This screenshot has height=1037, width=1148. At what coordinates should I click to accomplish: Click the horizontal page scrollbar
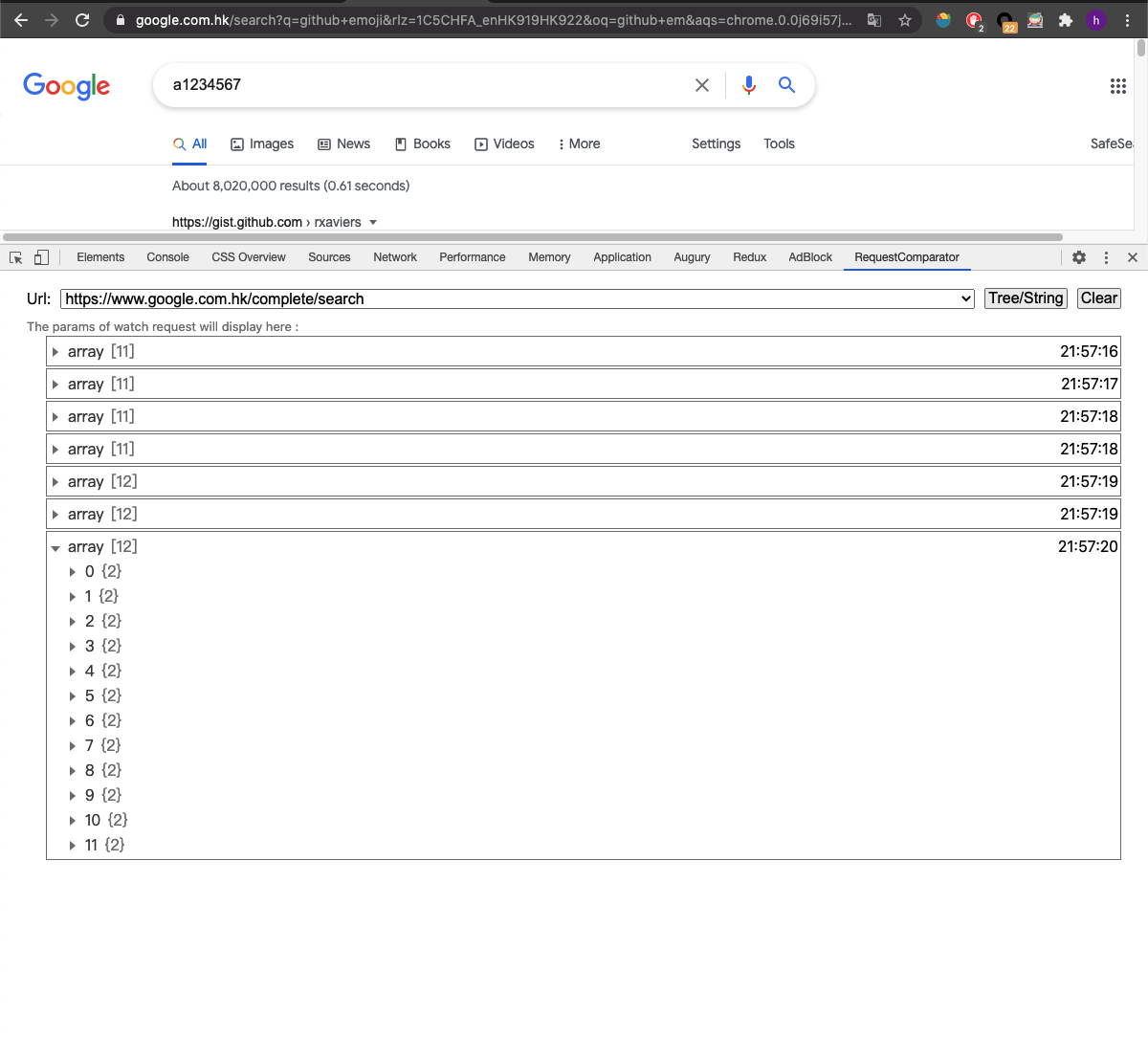(x=533, y=236)
